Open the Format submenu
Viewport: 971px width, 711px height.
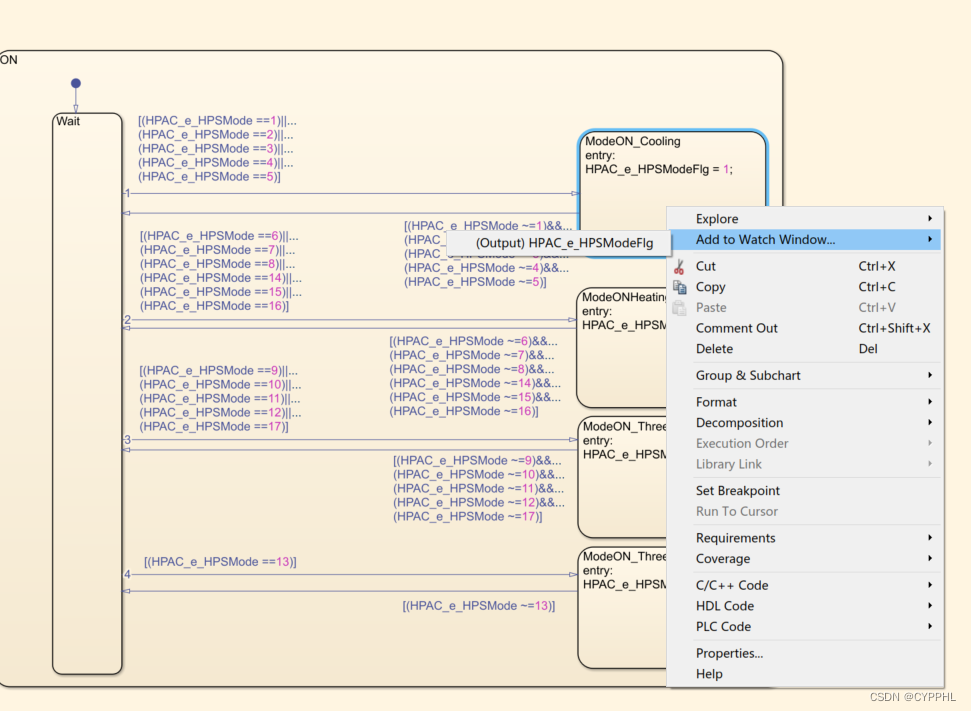pyautogui.click(x=804, y=402)
